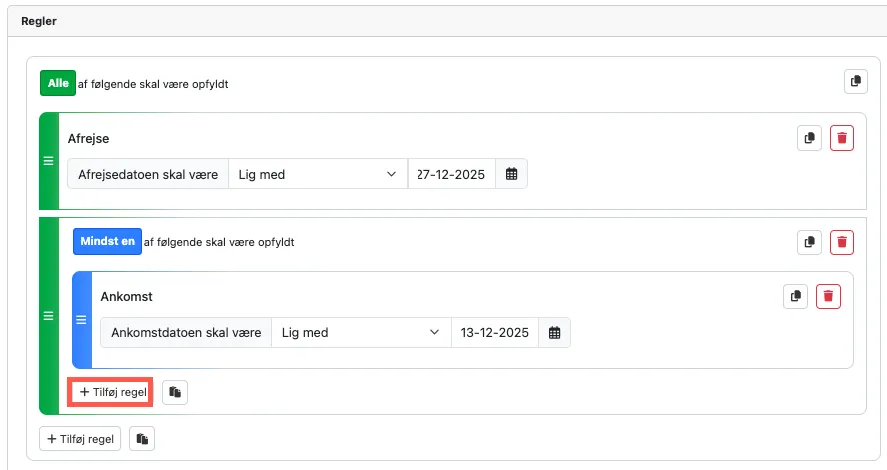Viewport: 887px width, 470px height.
Task: Toggle the green 'Alle' condition badge
Action: pos(58,83)
